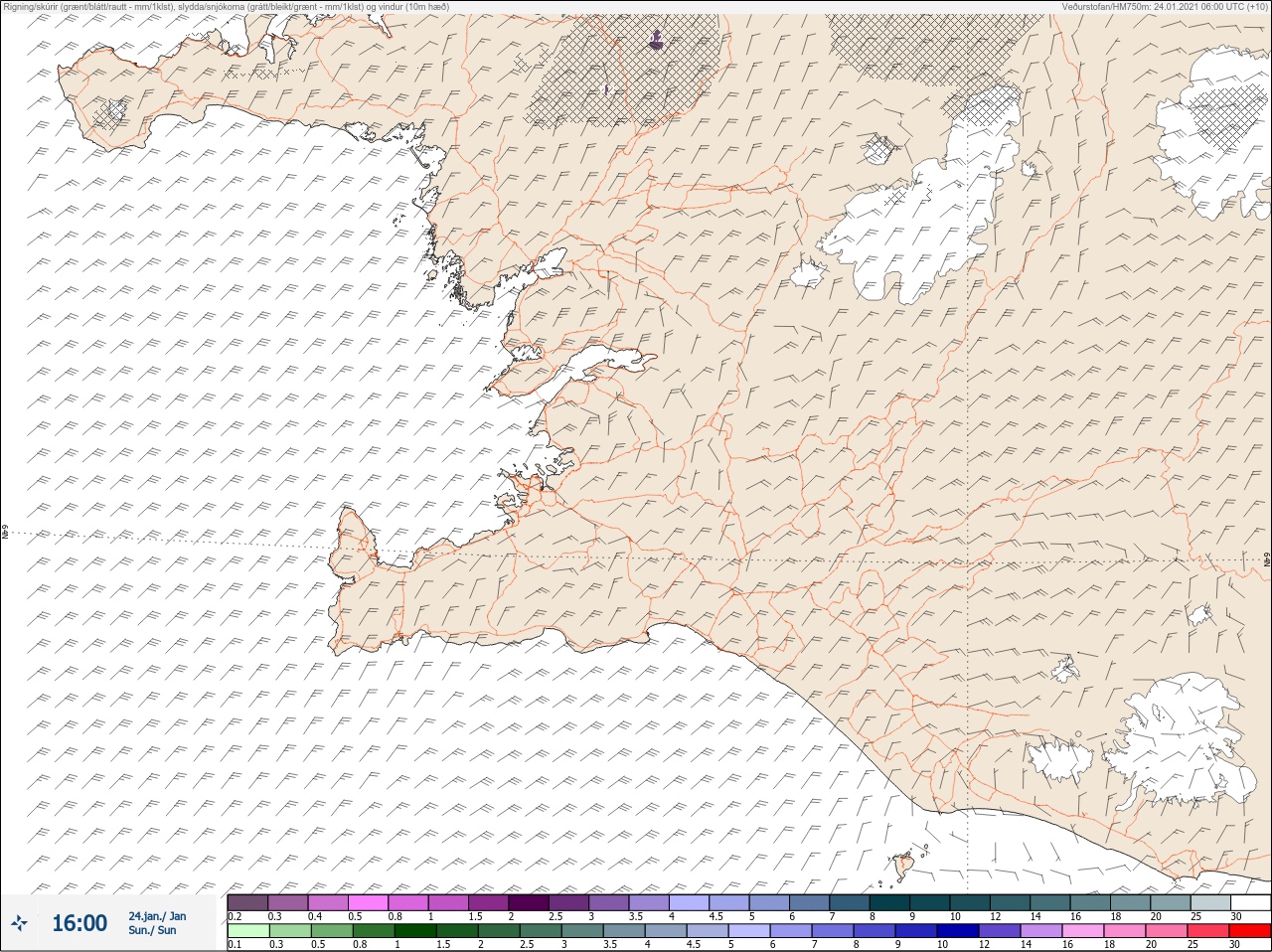Screen dimensions: 1272x952
Task: Pick the white last swatch, upper legend row
Action: click(1250, 902)
